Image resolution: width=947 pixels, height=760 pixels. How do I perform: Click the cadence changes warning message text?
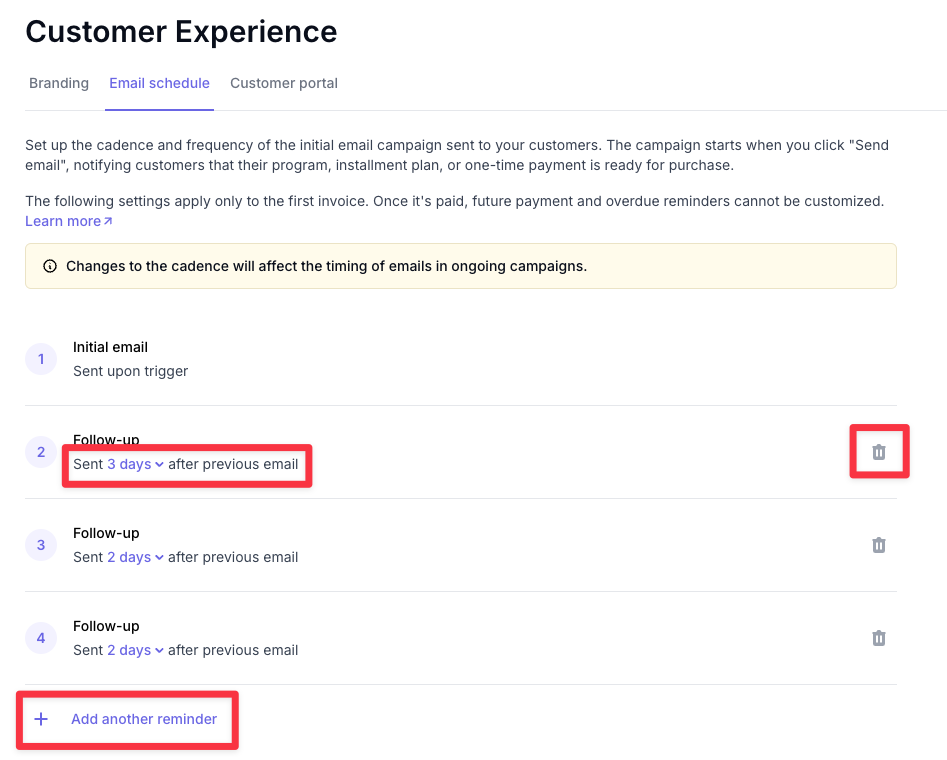coord(327,266)
